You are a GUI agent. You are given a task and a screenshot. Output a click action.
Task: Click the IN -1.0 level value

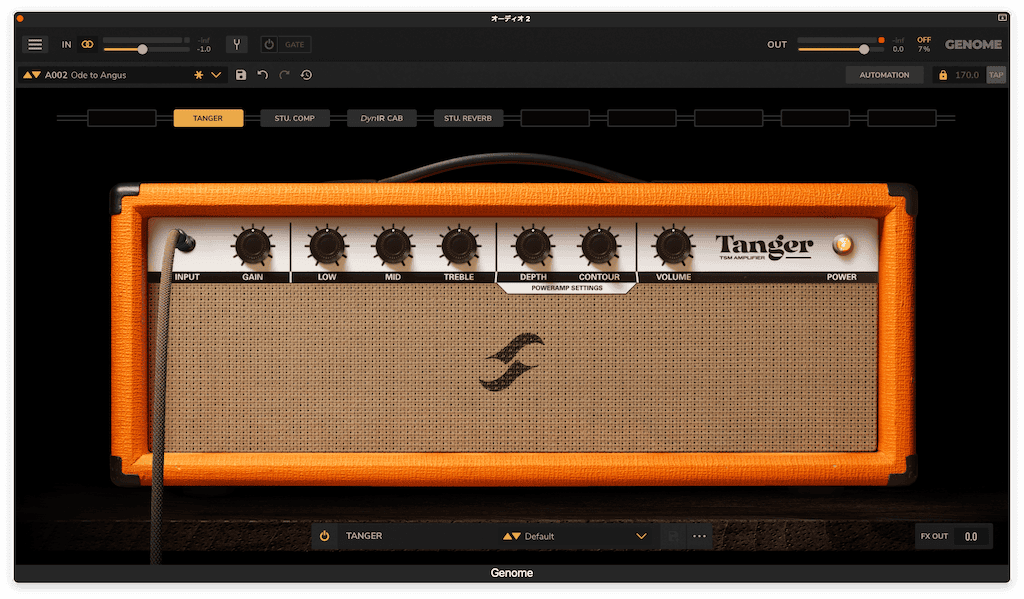(x=204, y=49)
